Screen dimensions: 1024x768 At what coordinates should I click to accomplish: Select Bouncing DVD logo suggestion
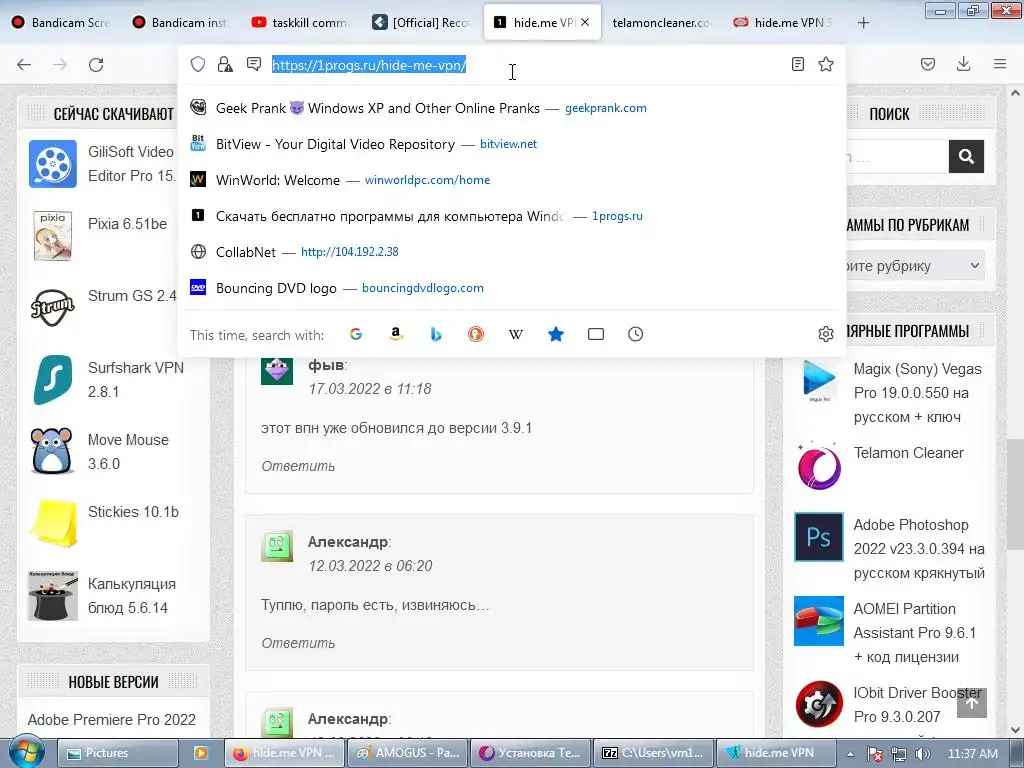coord(511,287)
